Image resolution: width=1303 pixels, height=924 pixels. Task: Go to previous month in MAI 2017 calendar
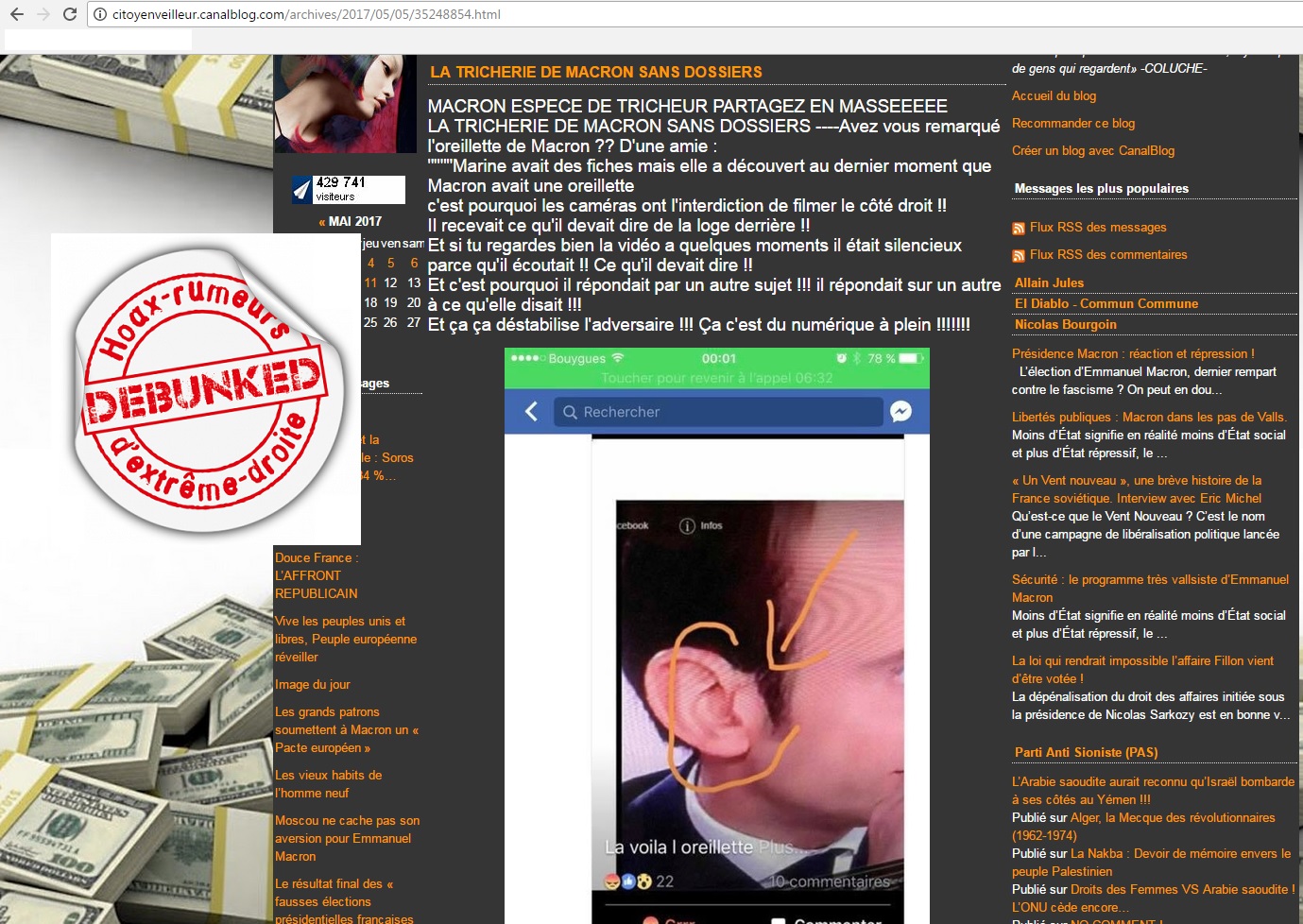point(322,221)
